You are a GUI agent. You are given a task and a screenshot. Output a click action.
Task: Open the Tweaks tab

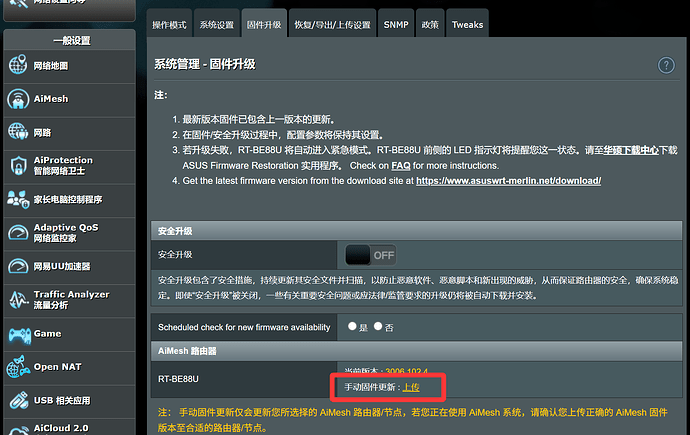tap(467, 25)
